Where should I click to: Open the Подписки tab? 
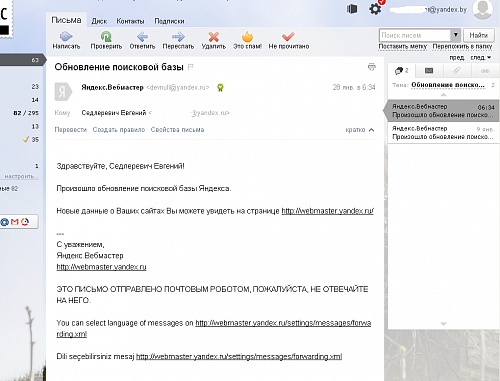click(x=169, y=21)
